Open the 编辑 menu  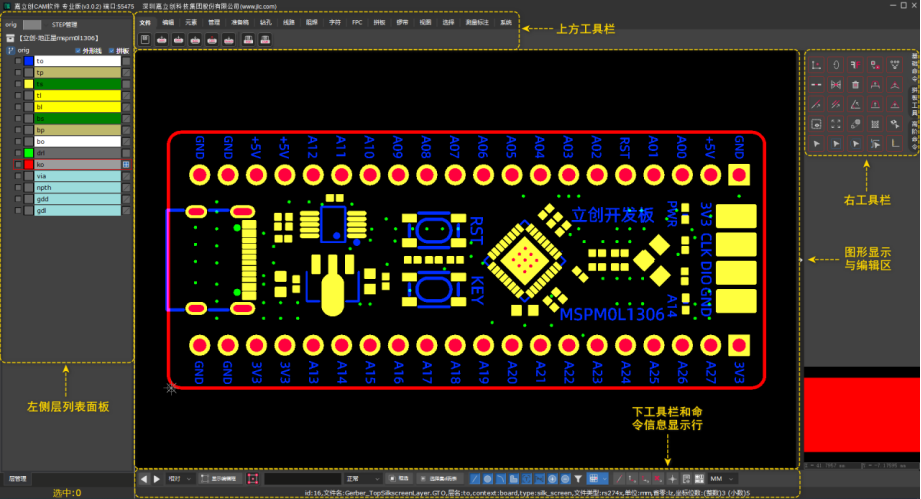[x=168, y=22]
